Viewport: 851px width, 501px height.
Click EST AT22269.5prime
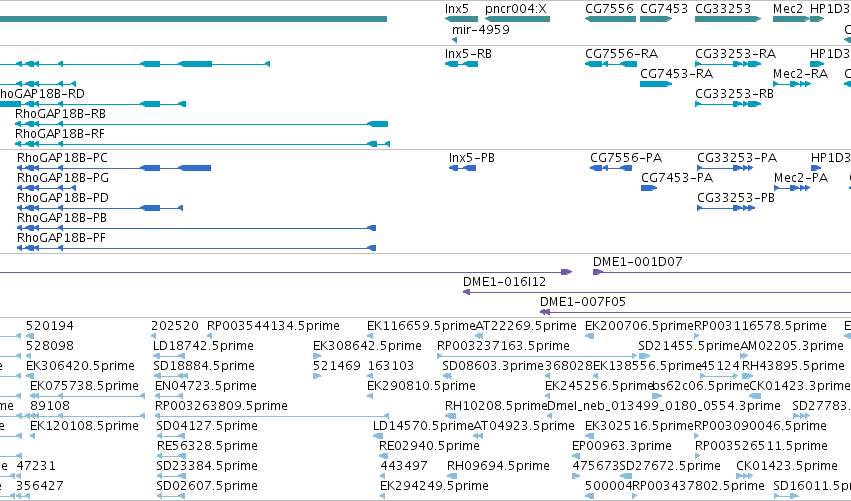pyautogui.click(x=525, y=326)
